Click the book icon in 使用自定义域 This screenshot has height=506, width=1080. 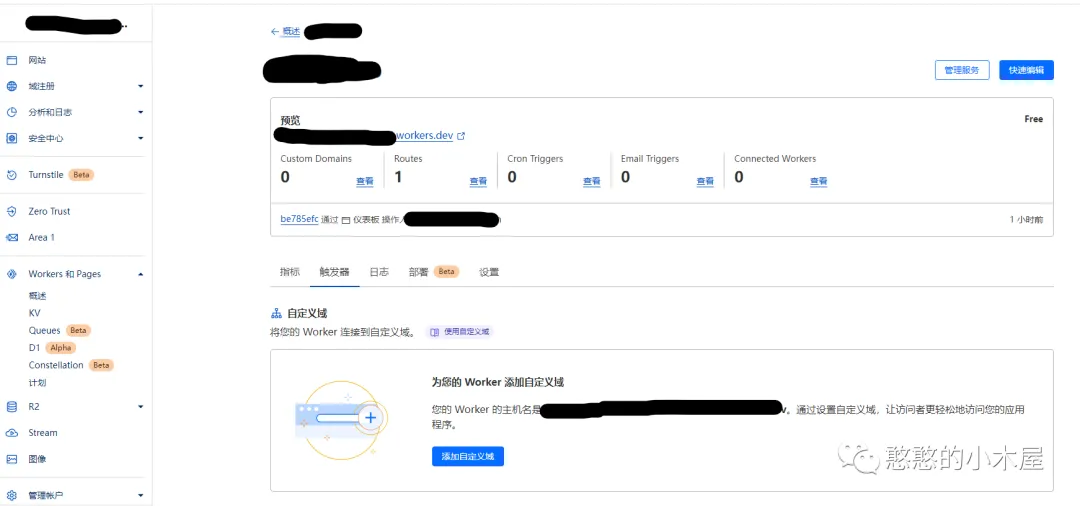click(435, 332)
